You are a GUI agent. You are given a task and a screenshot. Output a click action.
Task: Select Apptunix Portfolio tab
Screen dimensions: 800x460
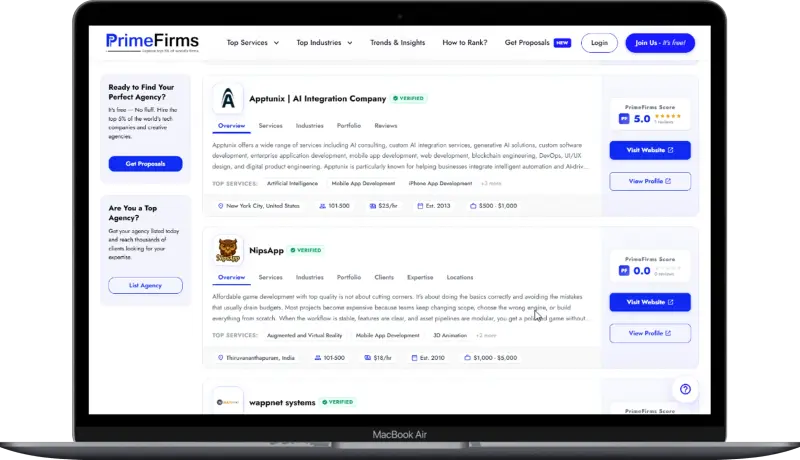coord(348,126)
